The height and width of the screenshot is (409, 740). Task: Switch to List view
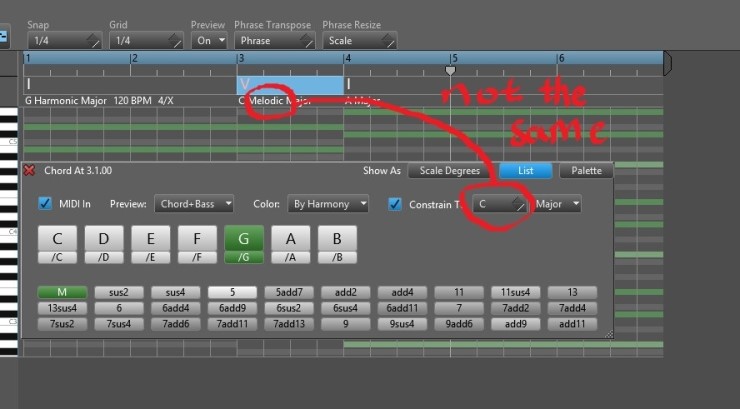tap(526, 171)
